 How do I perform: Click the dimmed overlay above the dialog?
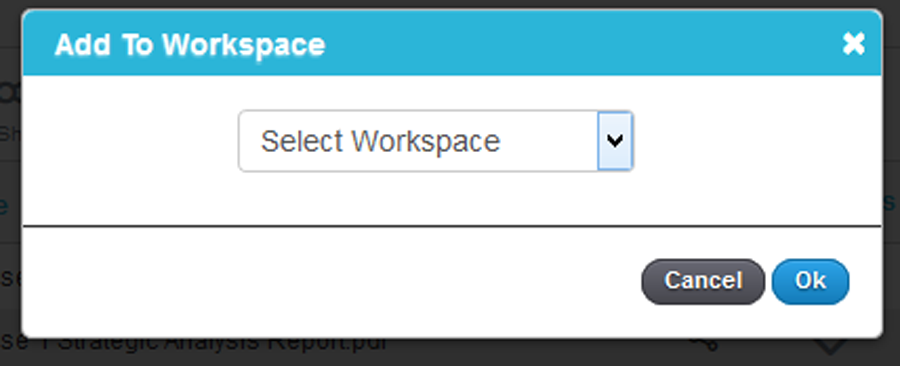(450, 4)
